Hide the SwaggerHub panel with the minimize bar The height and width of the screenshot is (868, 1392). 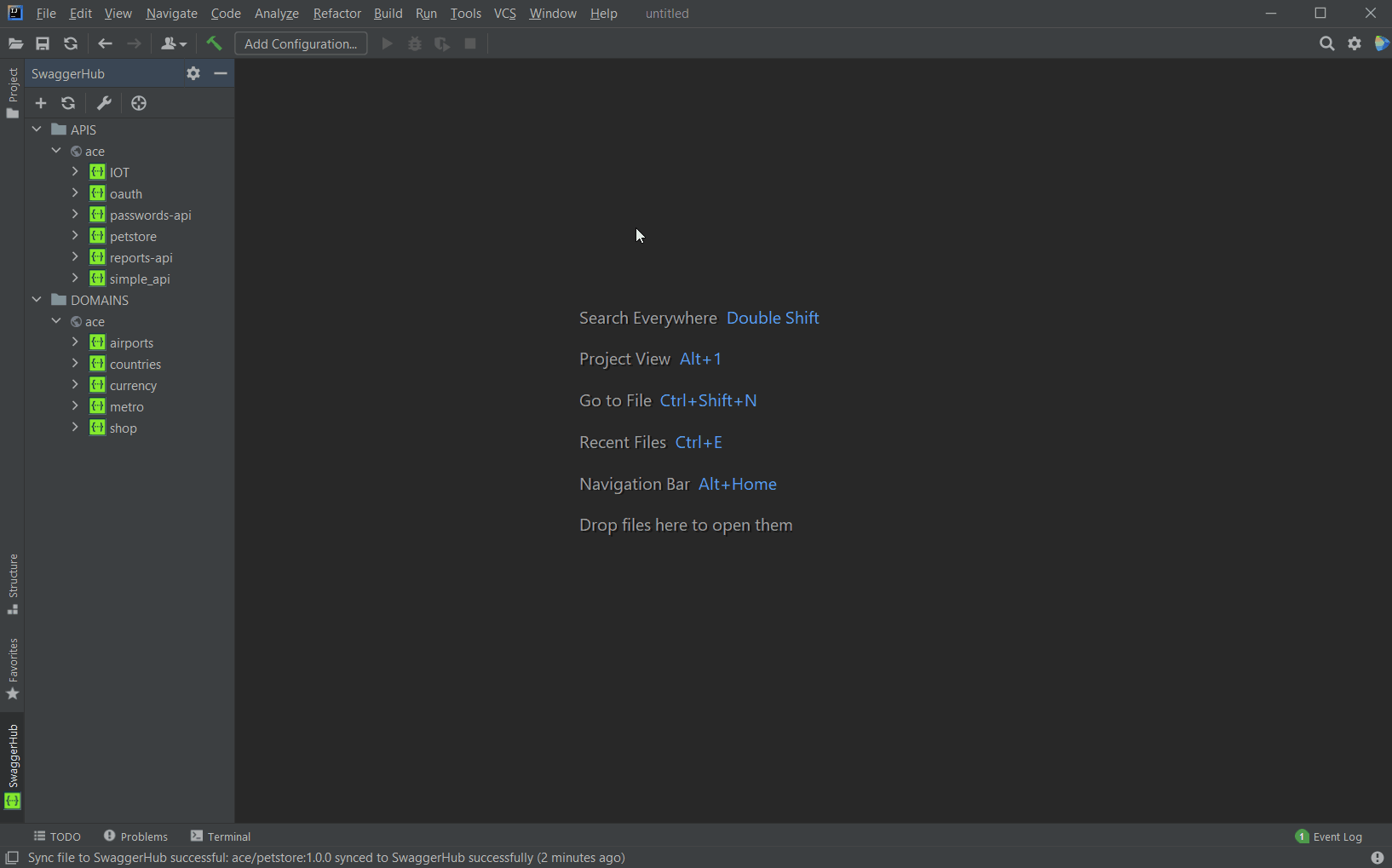[221, 73]
